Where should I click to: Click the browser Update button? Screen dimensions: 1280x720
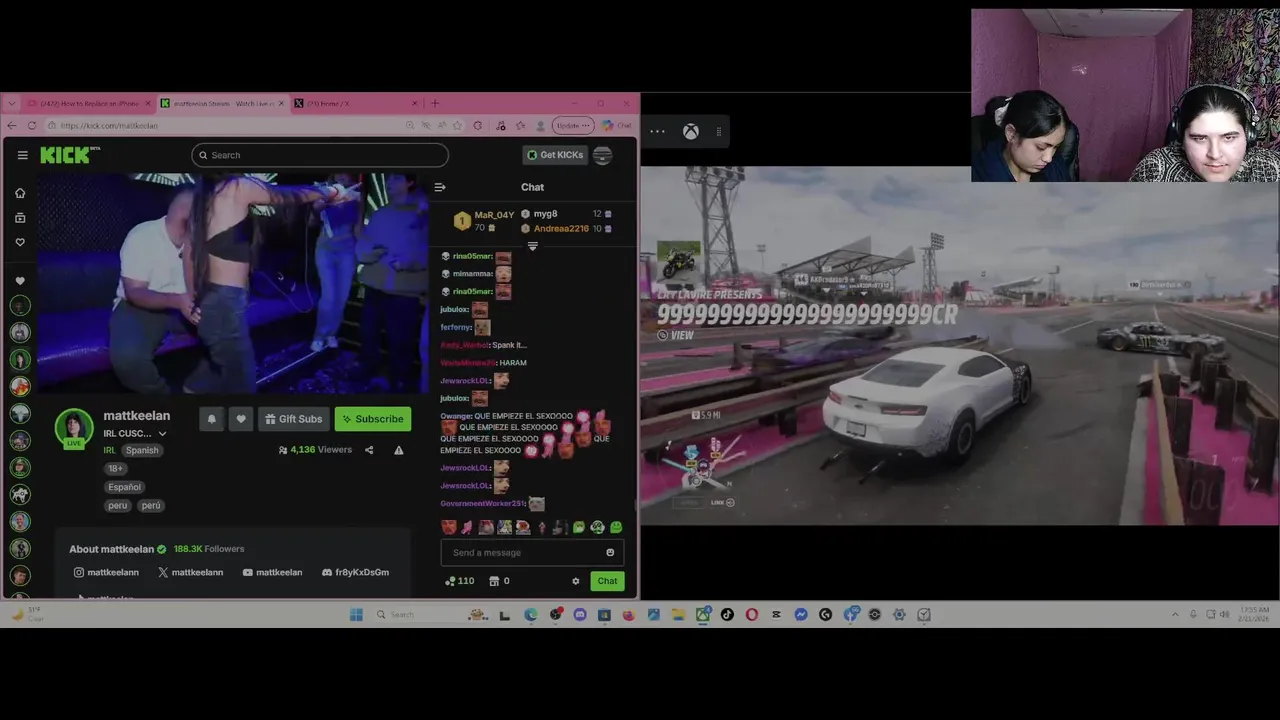pos(573,125)
